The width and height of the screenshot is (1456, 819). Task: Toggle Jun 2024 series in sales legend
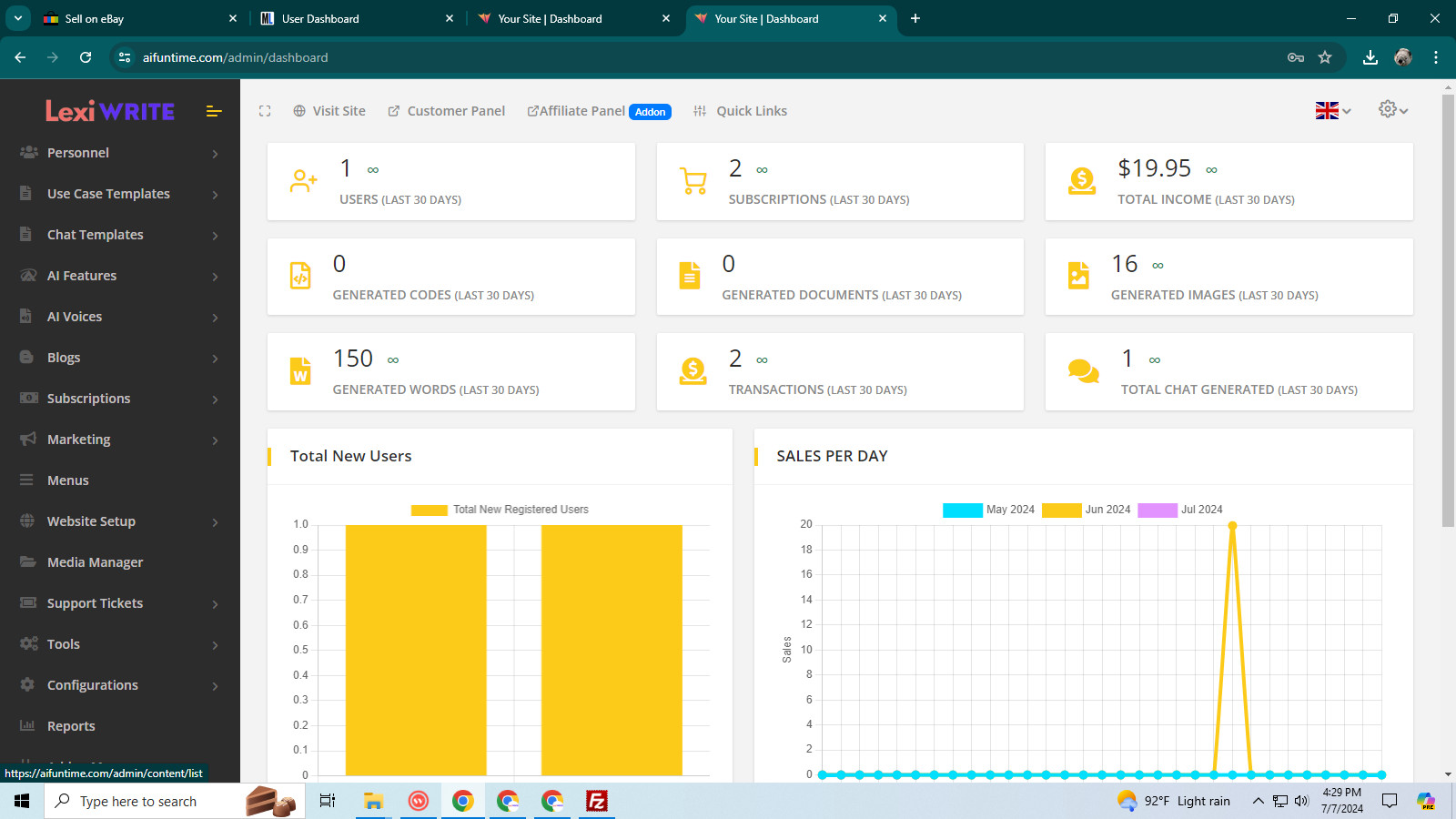pyautogui.click(x=1087, y=510)
